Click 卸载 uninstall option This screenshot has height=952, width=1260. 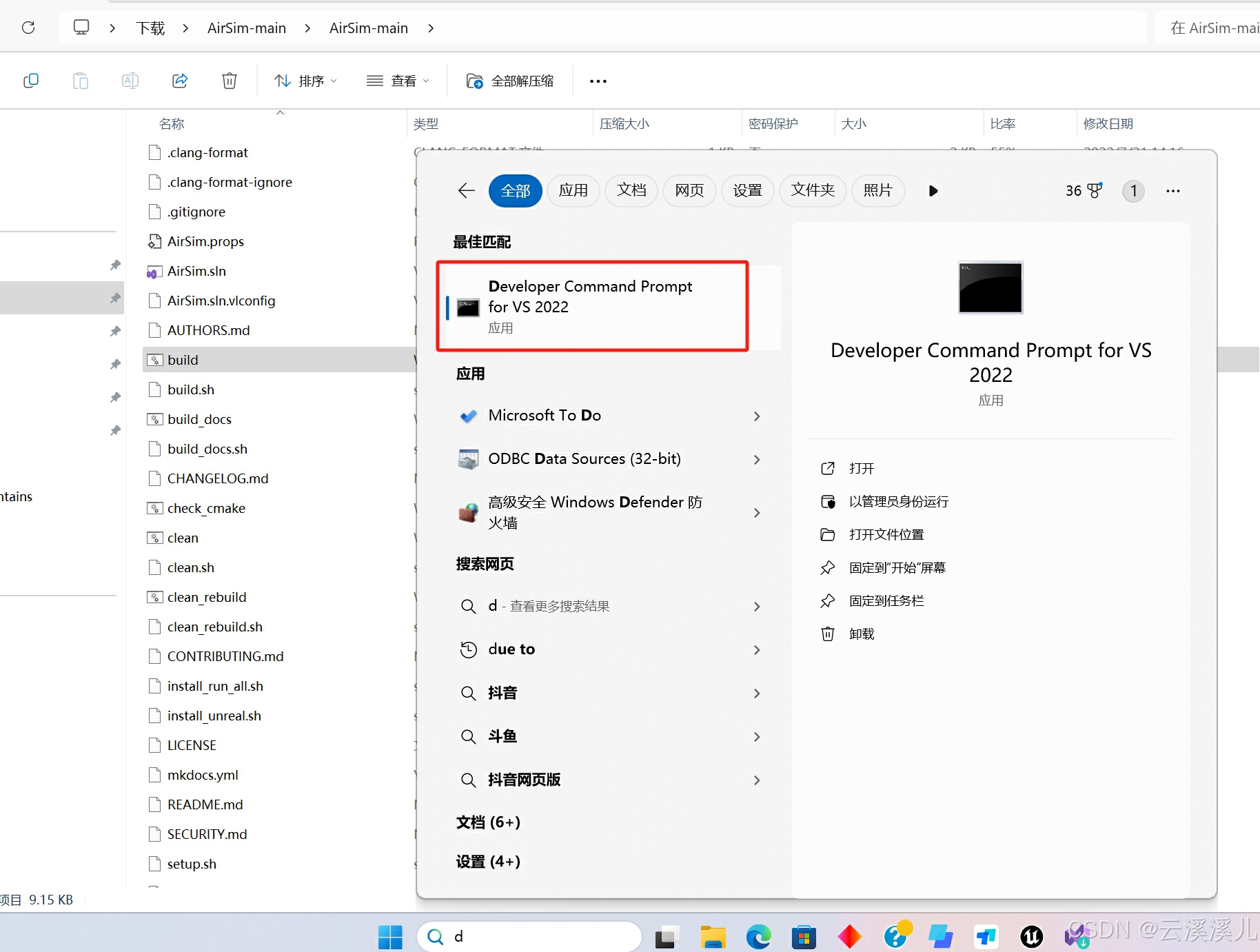point(862,634)
